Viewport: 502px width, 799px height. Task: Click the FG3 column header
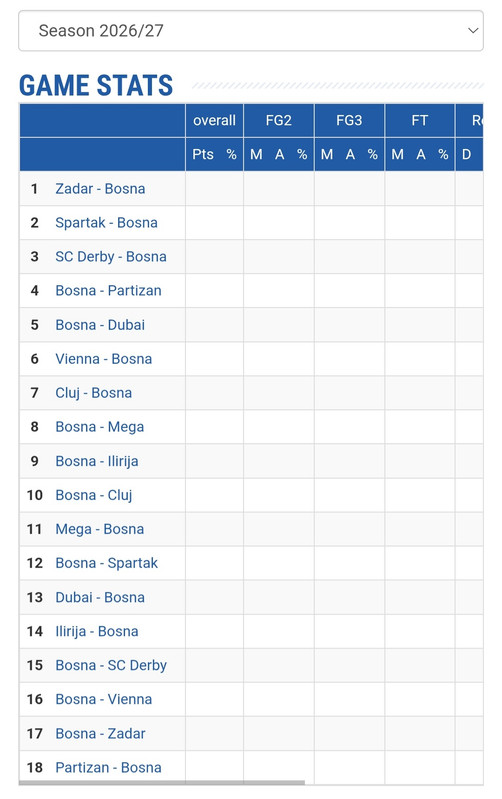pos(349,121)
